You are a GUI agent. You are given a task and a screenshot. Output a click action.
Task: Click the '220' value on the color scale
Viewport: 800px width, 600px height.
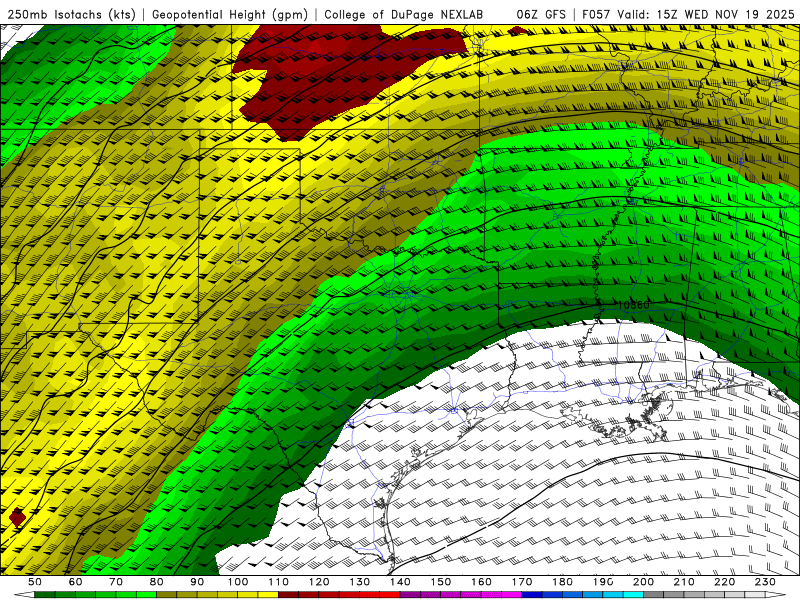coord(724,582)
